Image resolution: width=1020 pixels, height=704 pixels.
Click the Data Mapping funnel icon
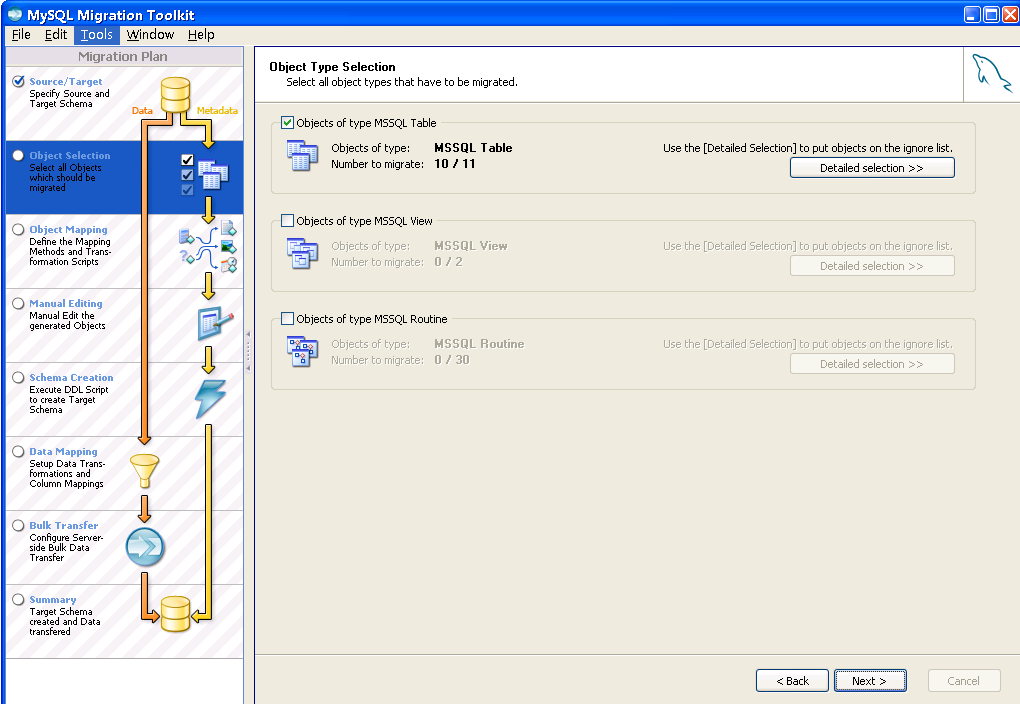(144, 470)
